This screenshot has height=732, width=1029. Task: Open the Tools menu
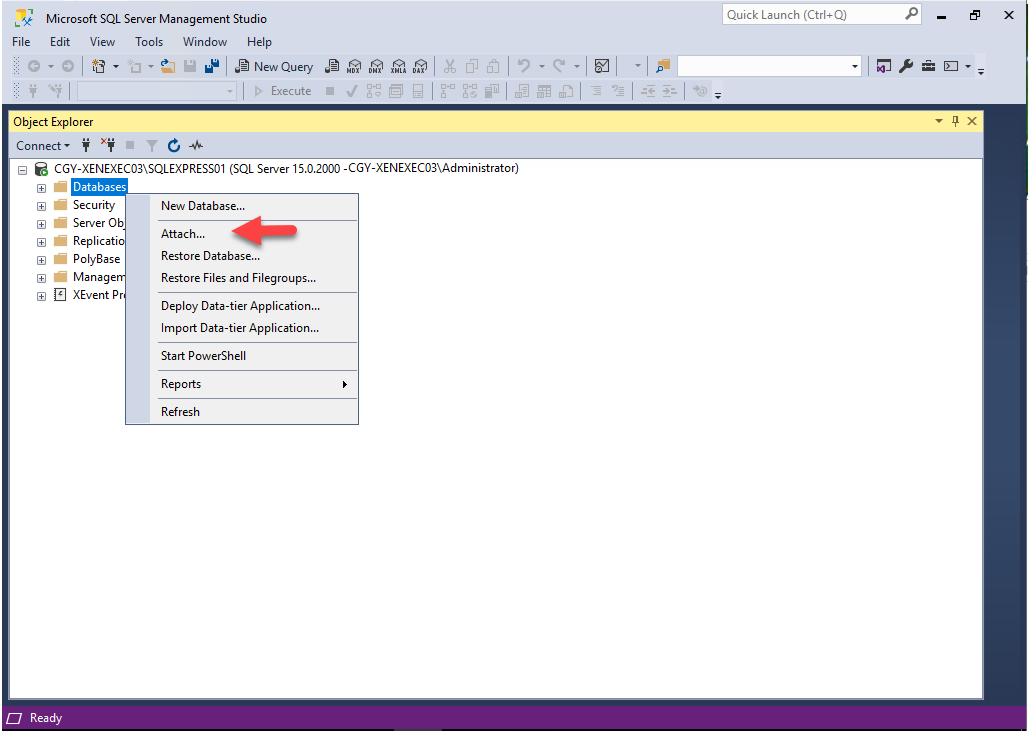pyautogui.click(x=149, y=42)
